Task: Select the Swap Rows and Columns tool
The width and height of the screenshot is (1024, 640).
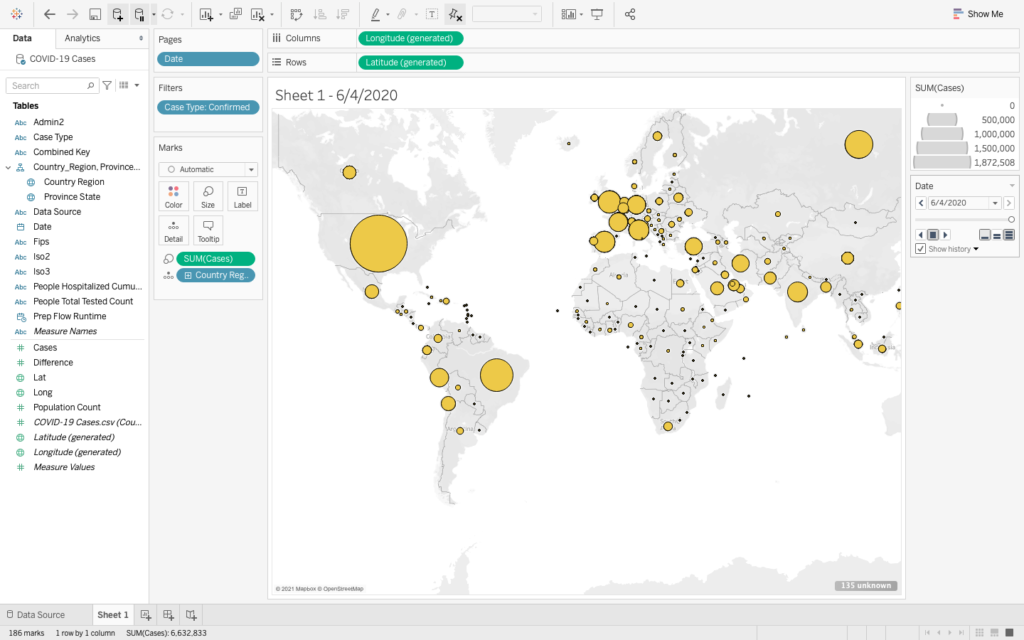Action: (295, 14)
